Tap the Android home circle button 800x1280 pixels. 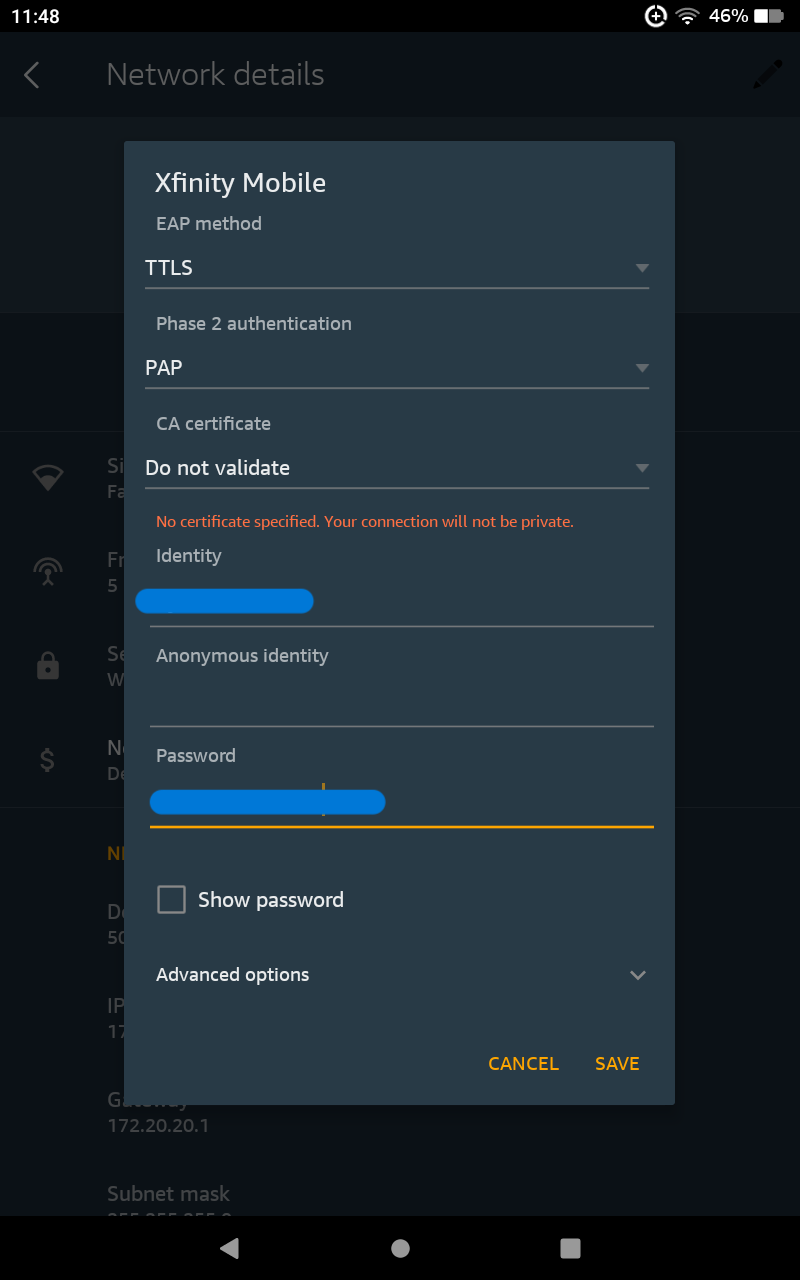pyautogui.click(x=400, y=1248)
